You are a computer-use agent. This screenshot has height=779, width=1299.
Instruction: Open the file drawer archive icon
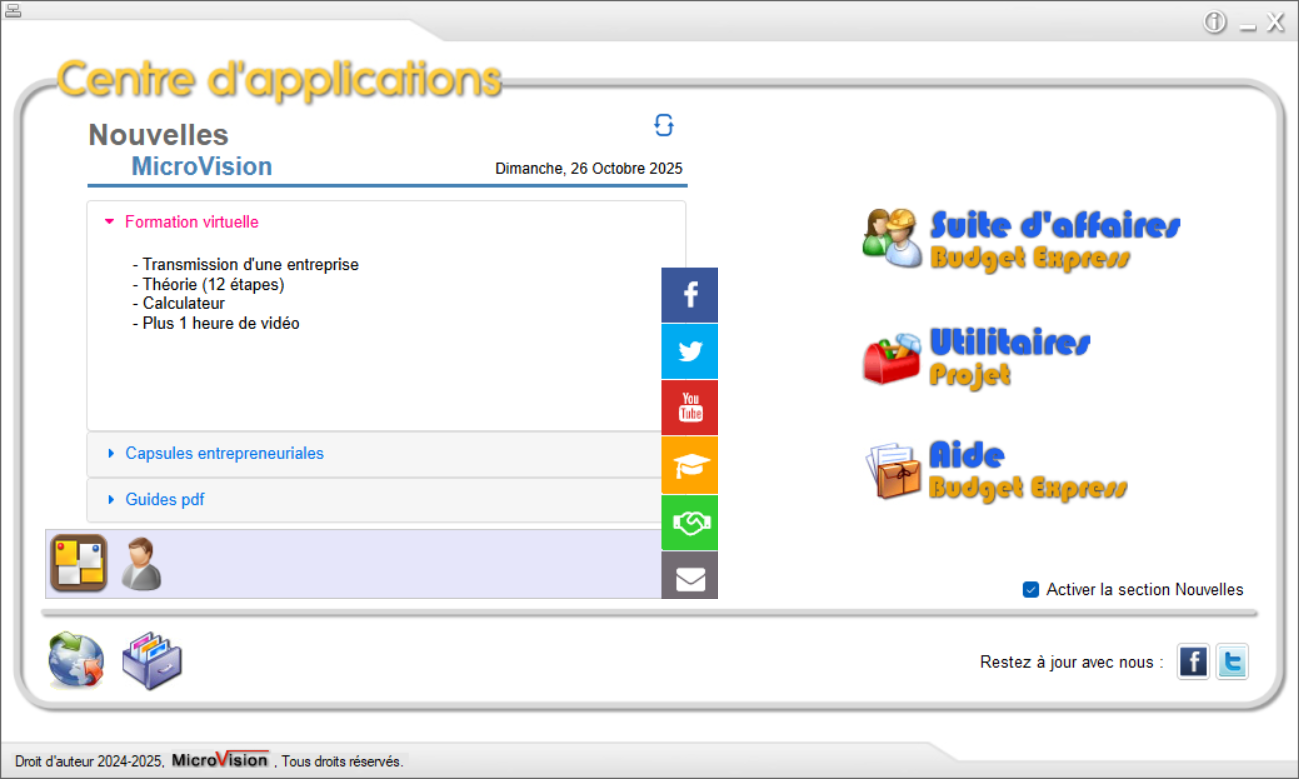[x=152, y=660]
